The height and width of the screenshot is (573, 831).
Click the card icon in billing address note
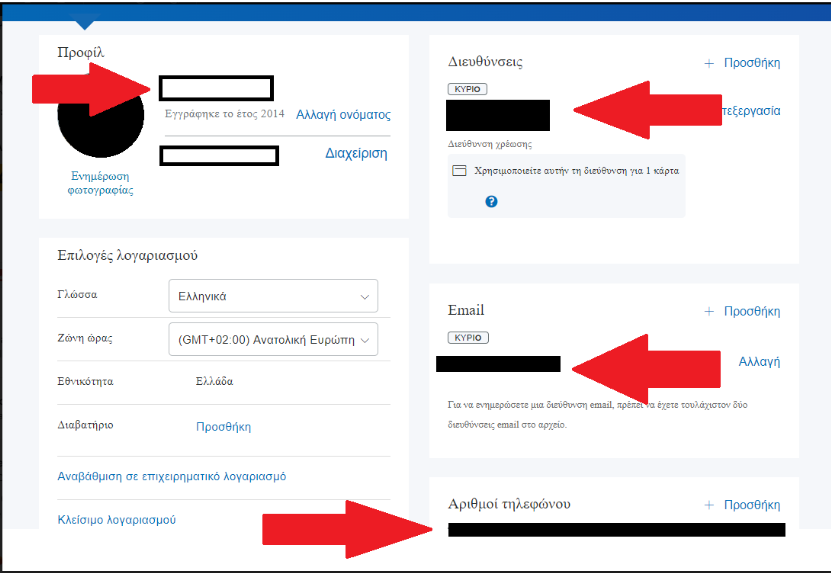[459, 171]
